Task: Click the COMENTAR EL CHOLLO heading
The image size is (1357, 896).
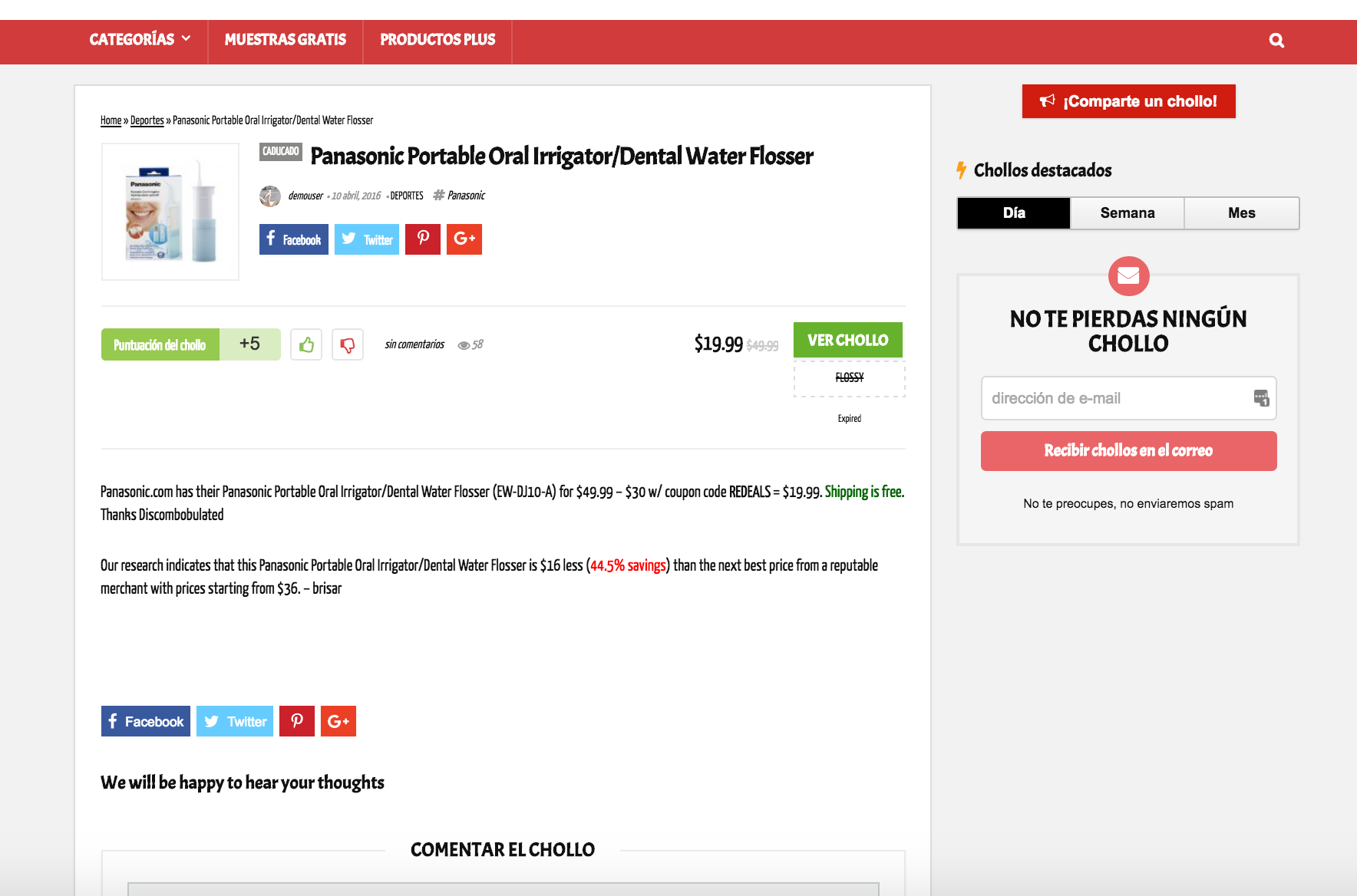Action: pyautogui.click(x=503, y=850)
